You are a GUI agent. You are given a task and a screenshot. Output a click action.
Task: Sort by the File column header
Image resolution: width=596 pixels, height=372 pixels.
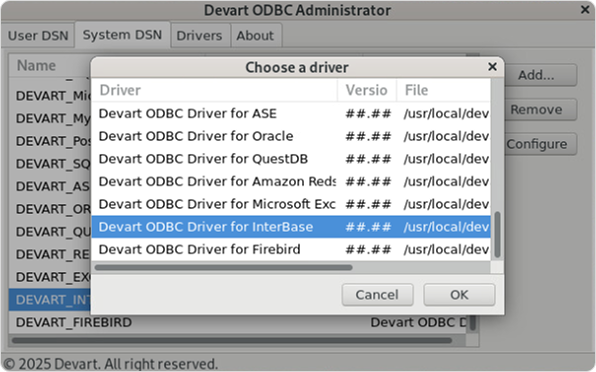443,90
